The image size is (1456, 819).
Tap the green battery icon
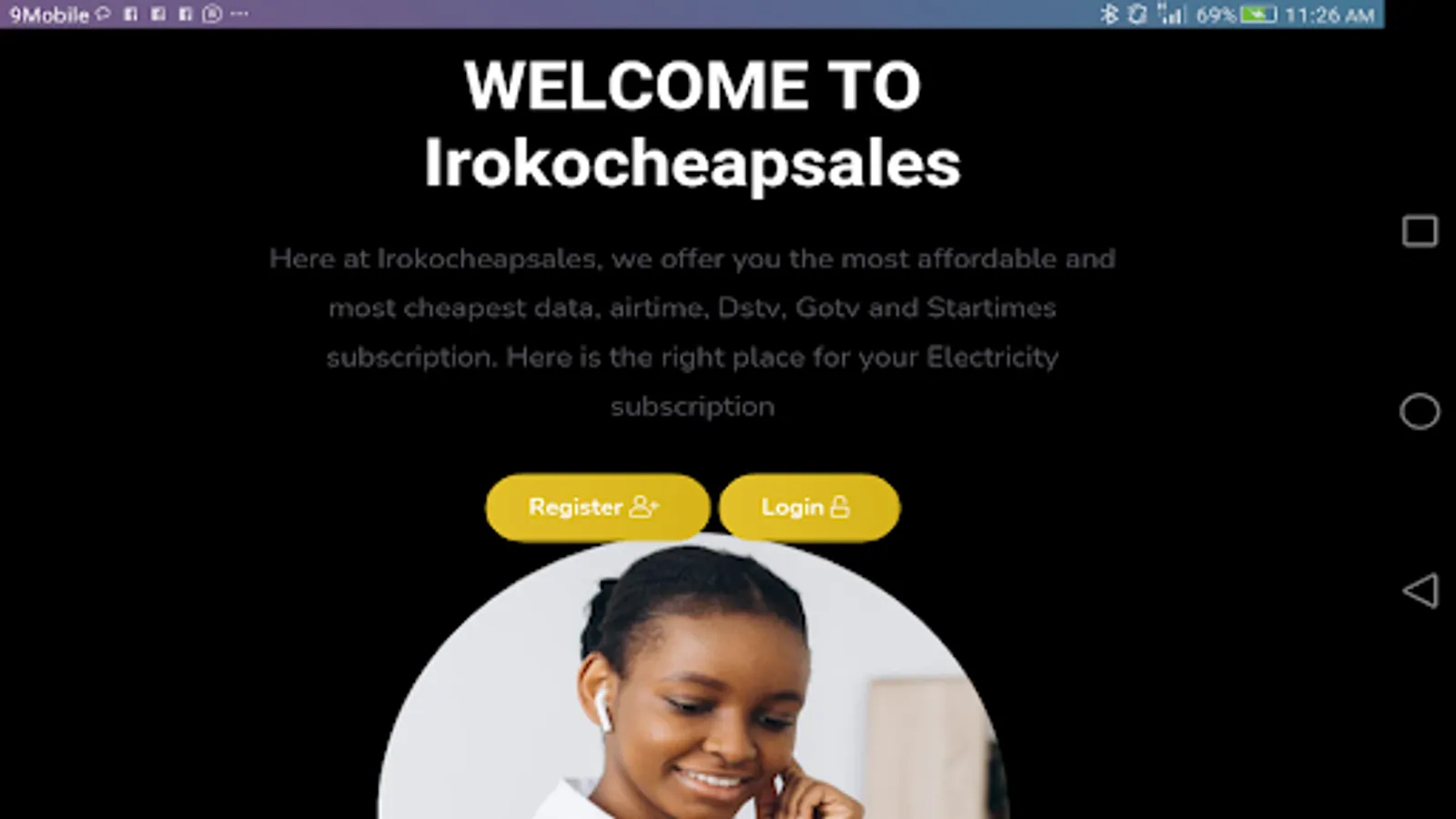point(1259,15)
